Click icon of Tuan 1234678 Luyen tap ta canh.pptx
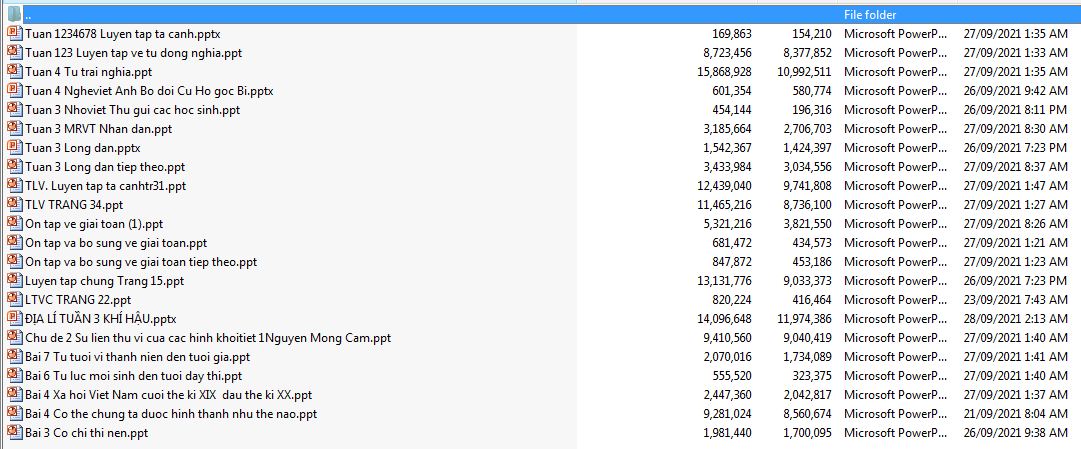1081x449 pixels. (x=14, y=34)
